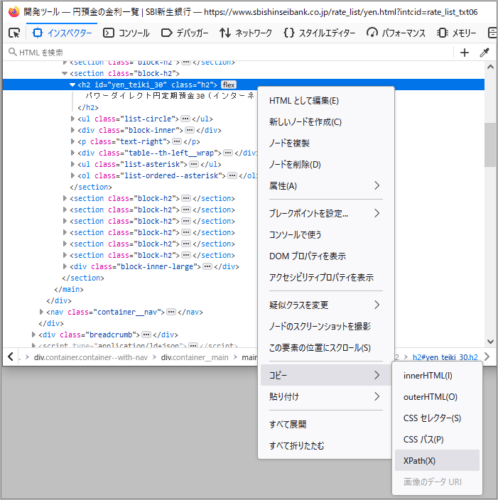Choose 新しいノードを作成(C)
The image size is (498, 500).
326,122
